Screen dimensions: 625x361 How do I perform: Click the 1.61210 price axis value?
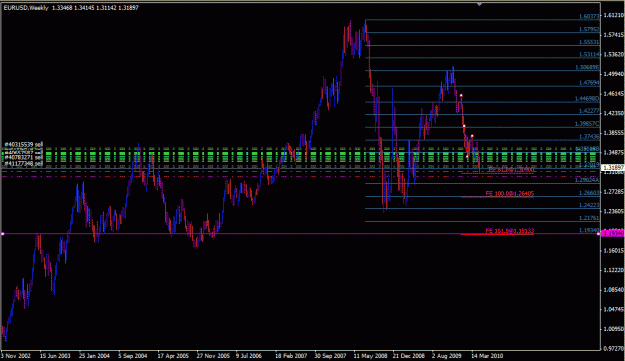[614, 15]
